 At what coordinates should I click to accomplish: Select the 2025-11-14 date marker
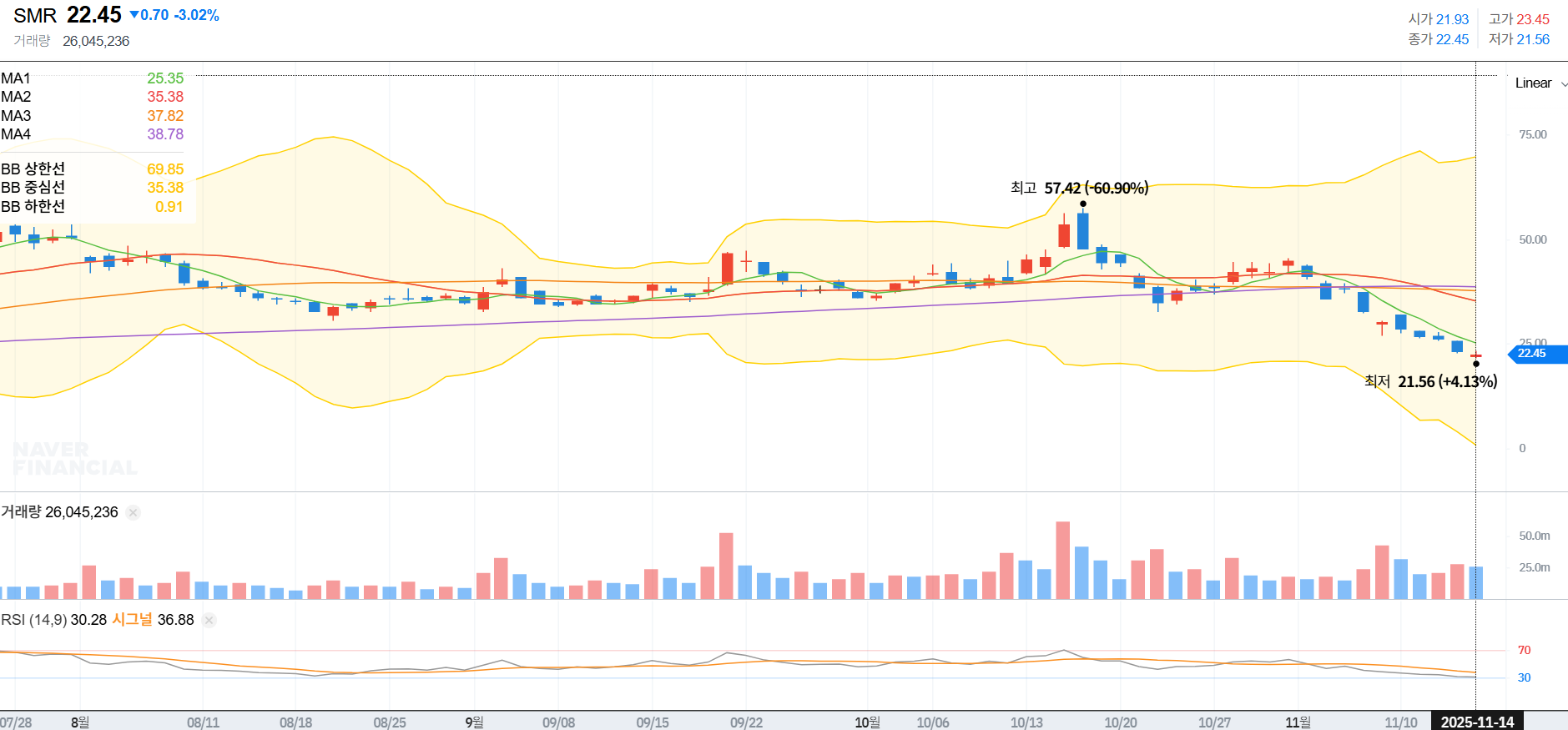pos(1477,722)
